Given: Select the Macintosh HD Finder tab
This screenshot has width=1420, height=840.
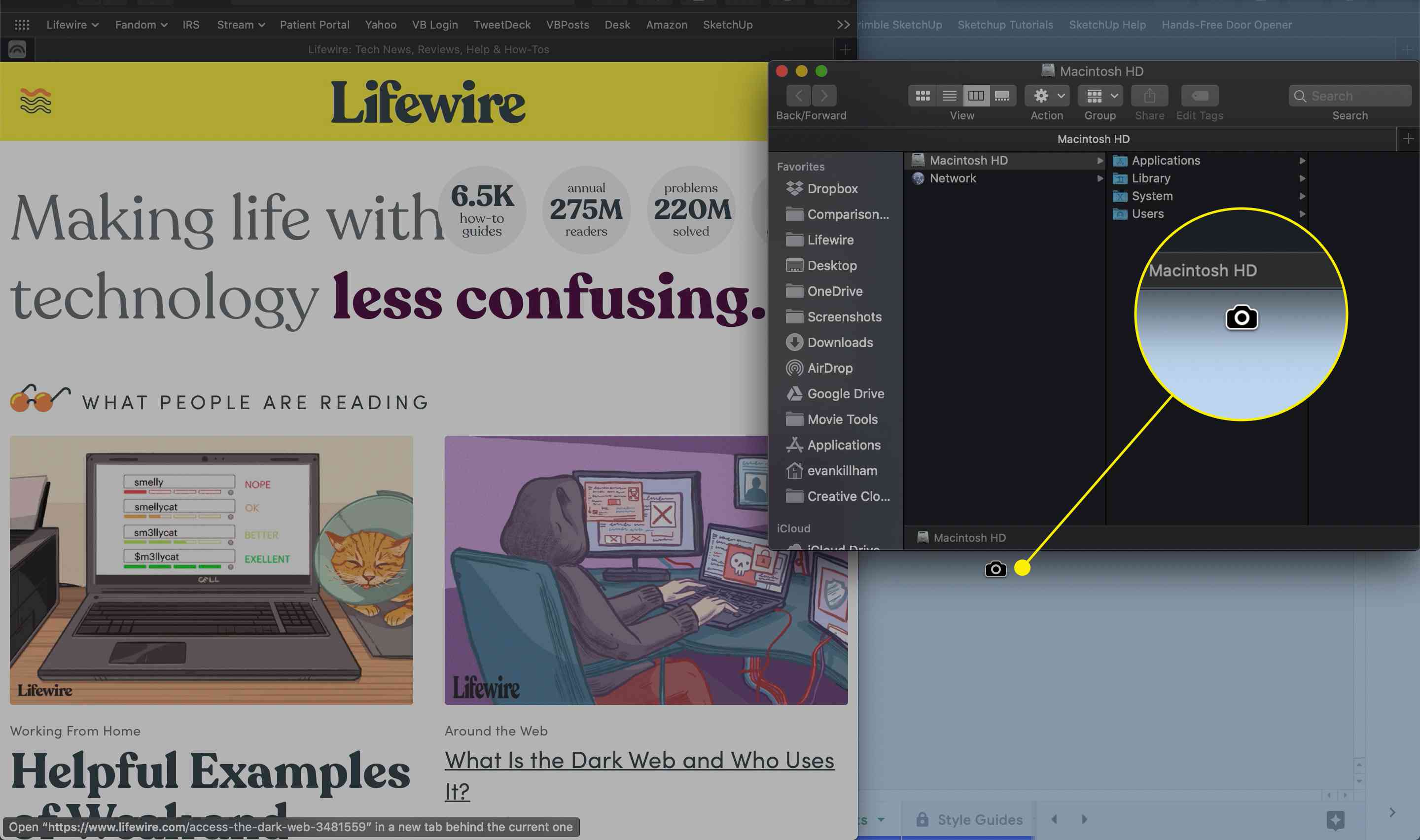Looking at the screenshot, I should point(1094,139).
